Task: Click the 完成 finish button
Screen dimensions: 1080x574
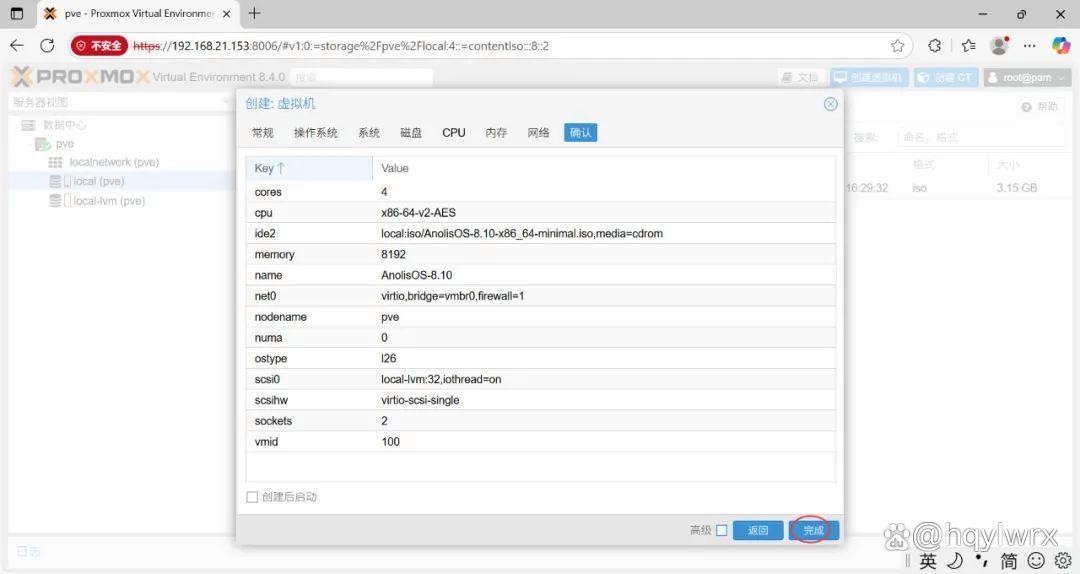Action: 813,530
